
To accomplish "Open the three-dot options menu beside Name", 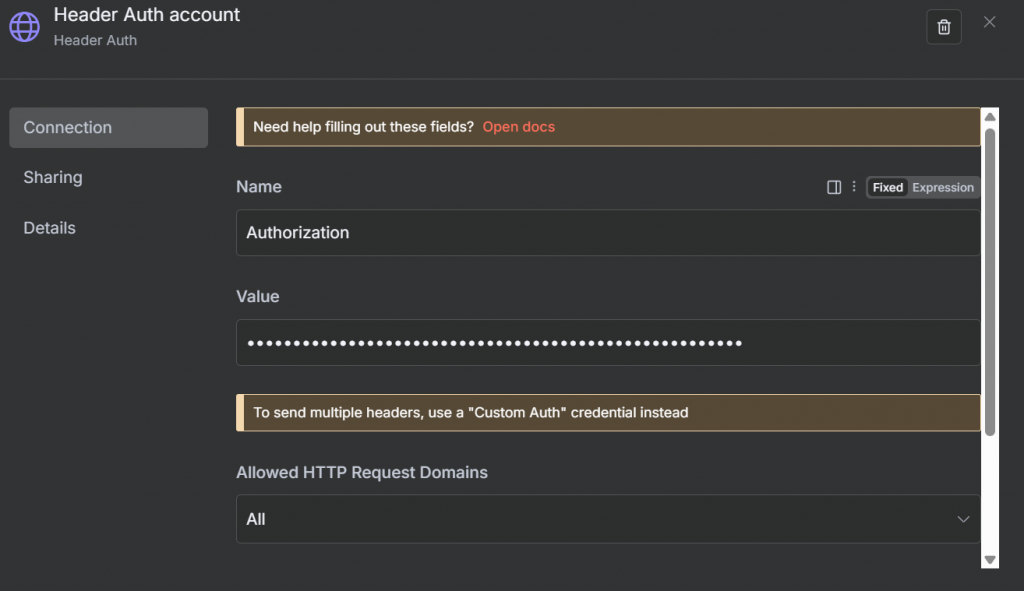I will pyautogui.click(x=854, y=187).
